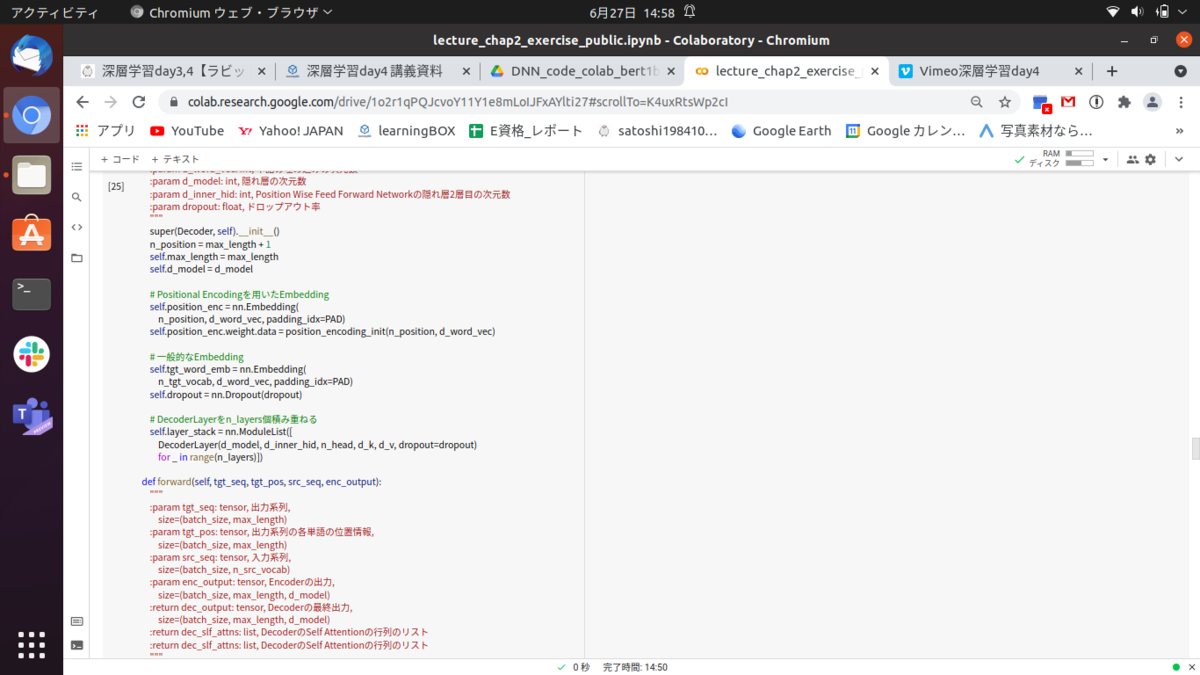Open Colab terminal icon at sidebar bottom

point(77,645)
